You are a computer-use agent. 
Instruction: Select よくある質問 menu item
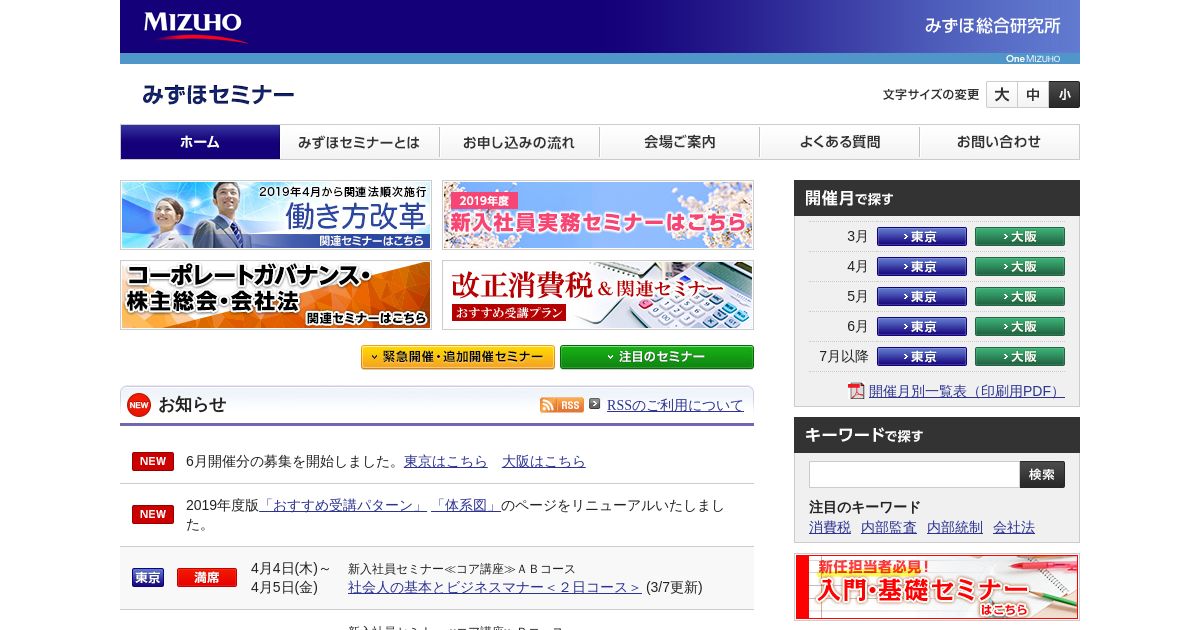(x=839, y=142)
